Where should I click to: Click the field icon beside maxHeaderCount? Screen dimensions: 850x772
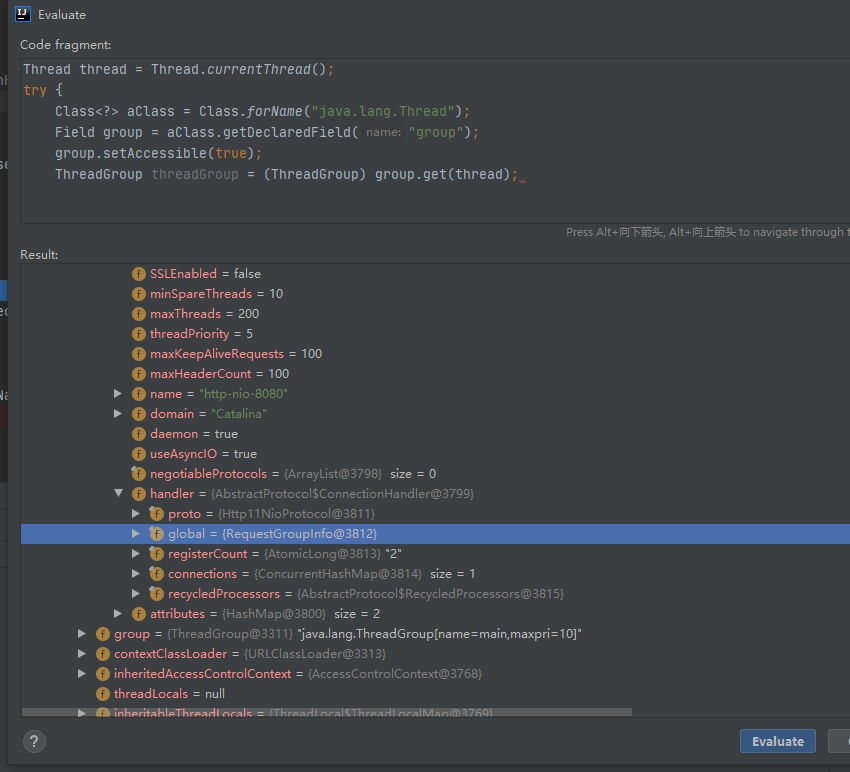[139, 374]
